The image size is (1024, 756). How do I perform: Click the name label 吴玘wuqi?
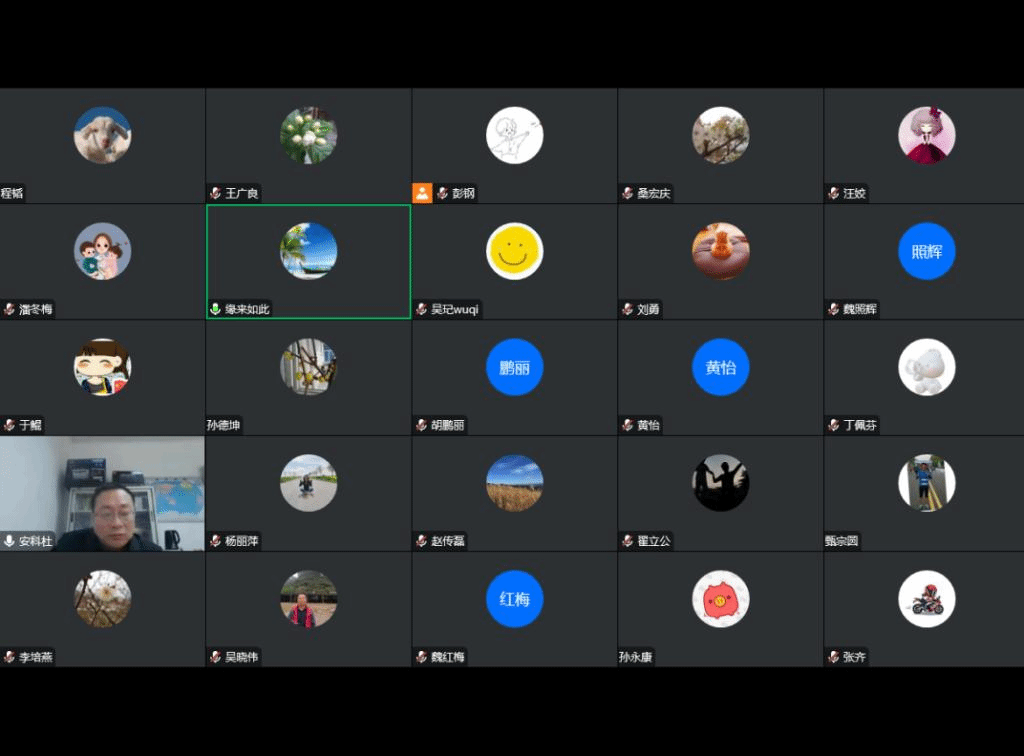tap(455, 309)
